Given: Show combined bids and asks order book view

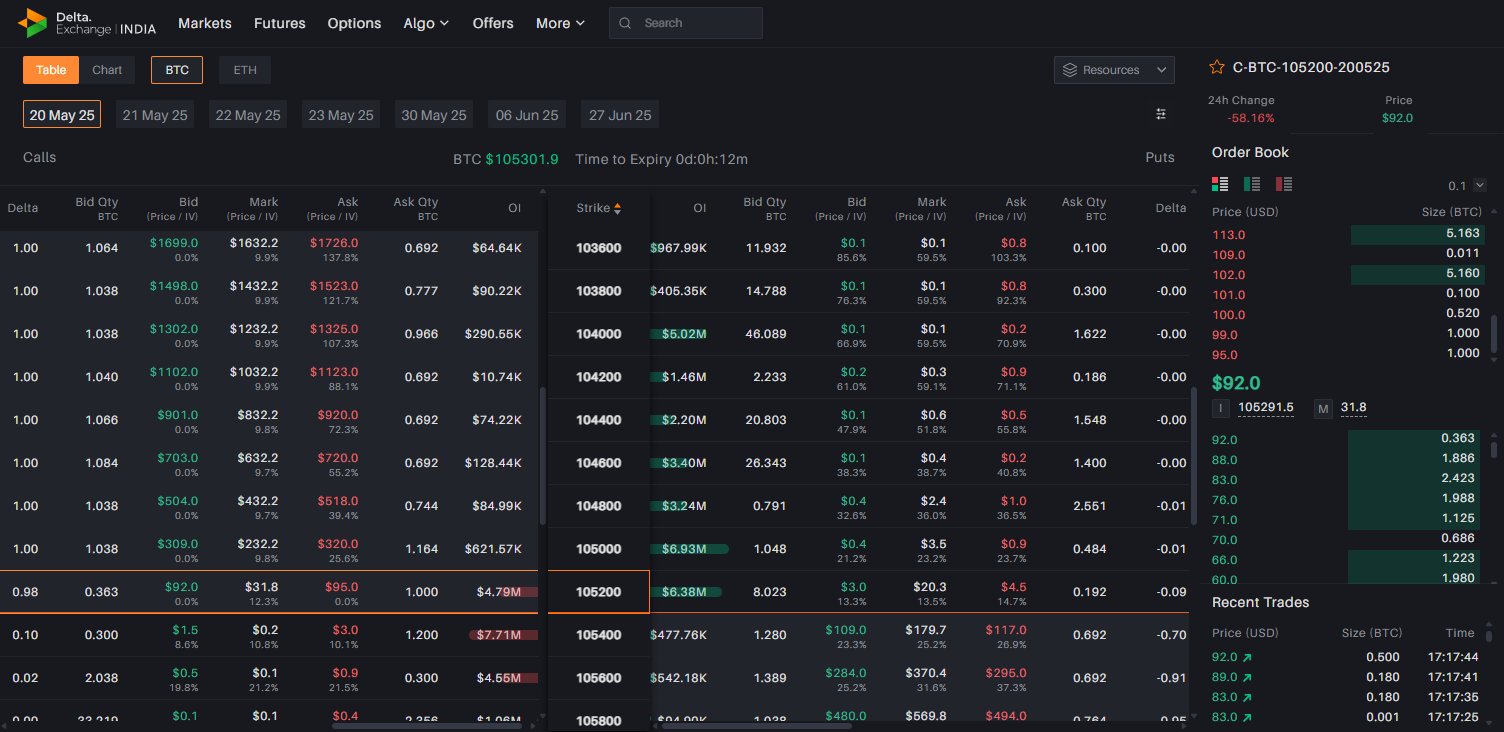Looking at the screenshot, I should [x=1220, y=184].
